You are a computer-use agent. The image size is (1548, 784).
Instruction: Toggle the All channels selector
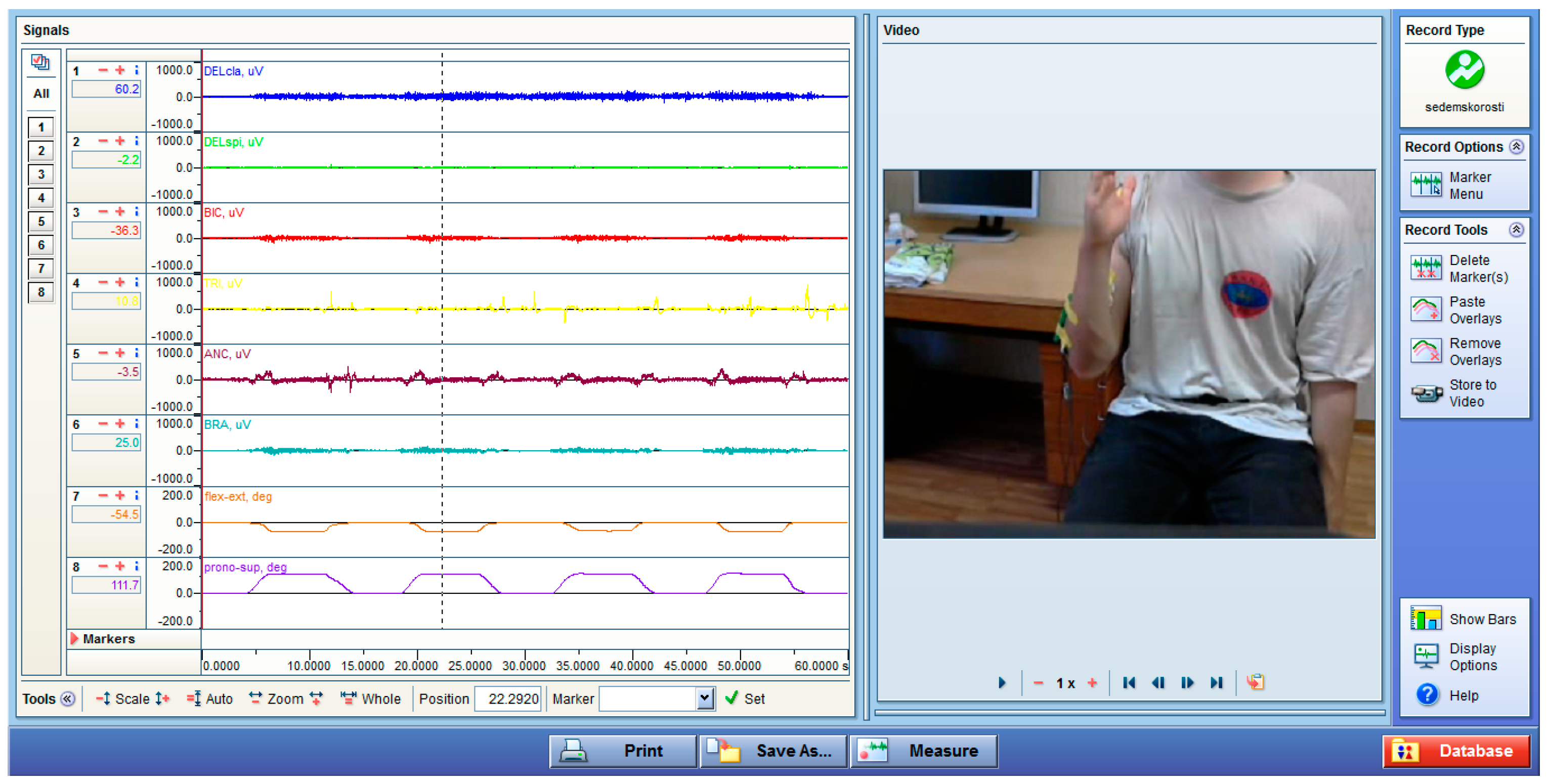click(41, 94)
